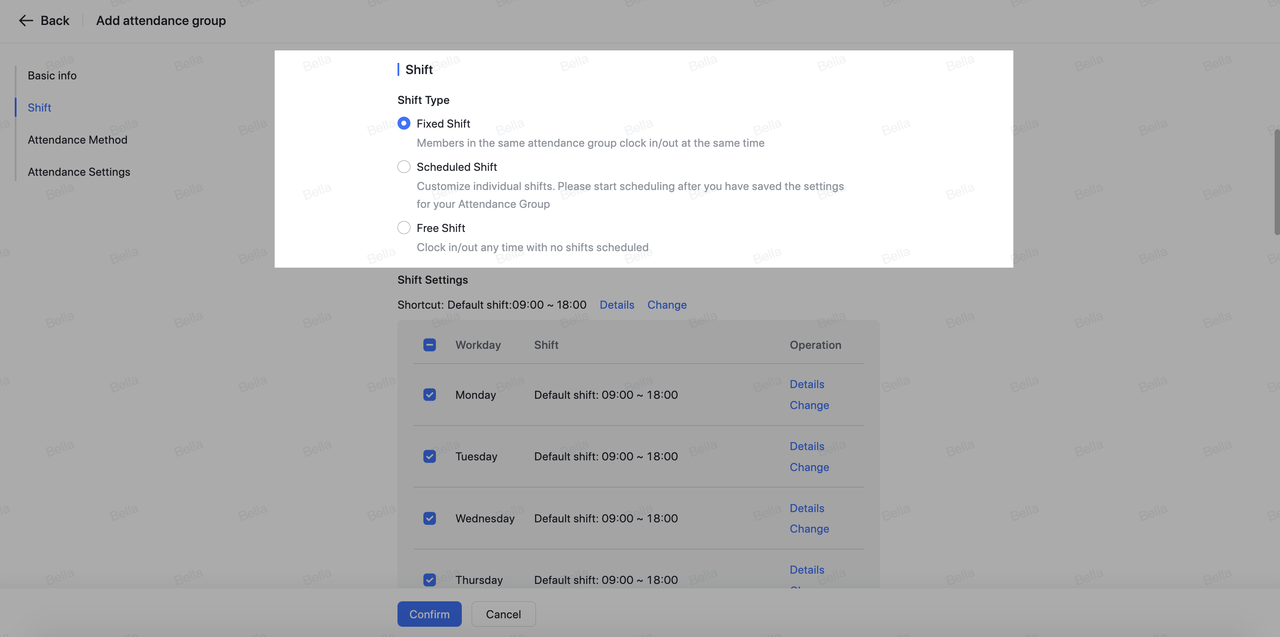Image resolution: width=1280 pixels, height=637 pixels.
Task: Jump to Attendance Settings section
Action: (79, 172)
